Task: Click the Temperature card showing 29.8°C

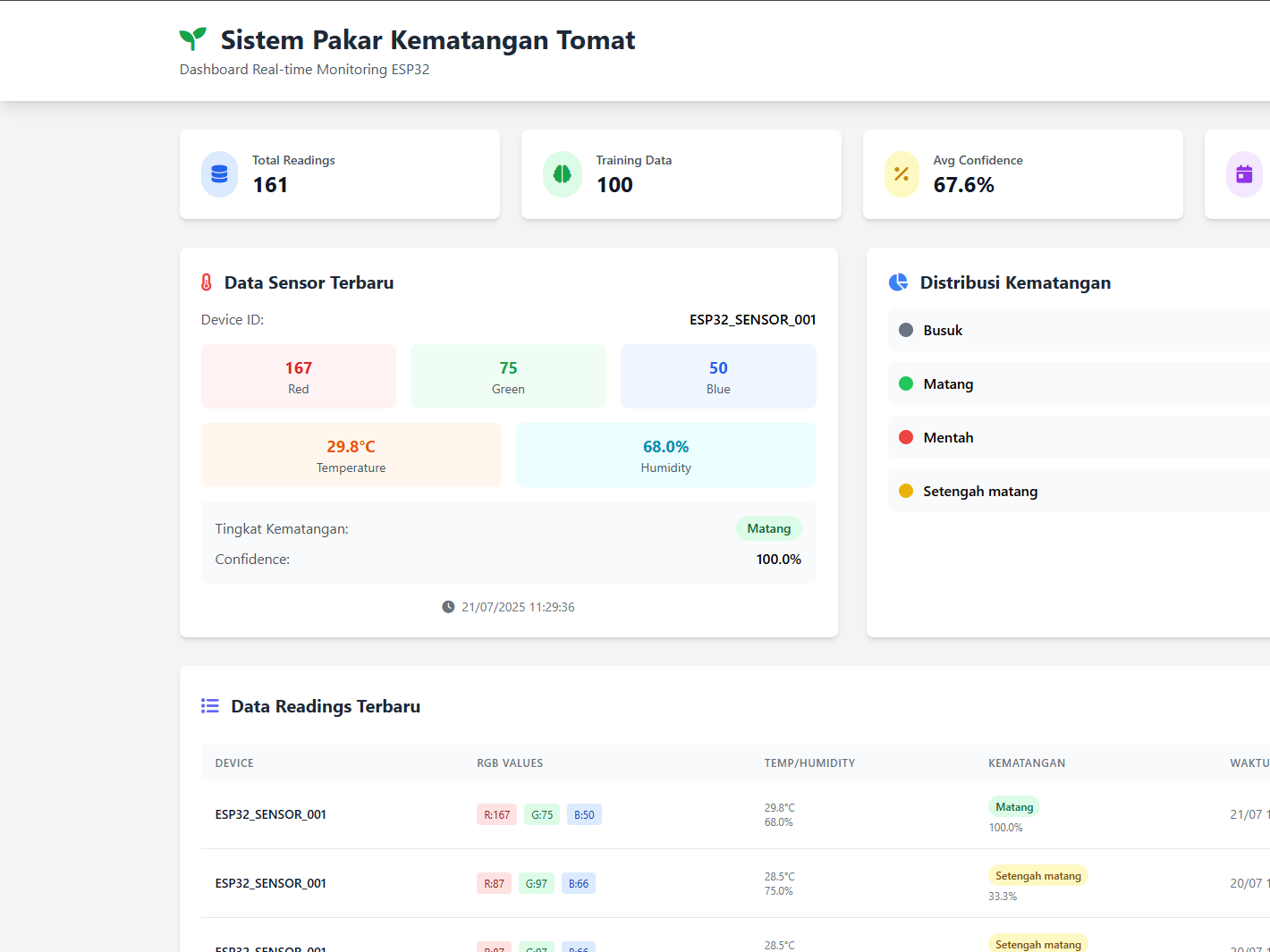Action: [351, 455]
